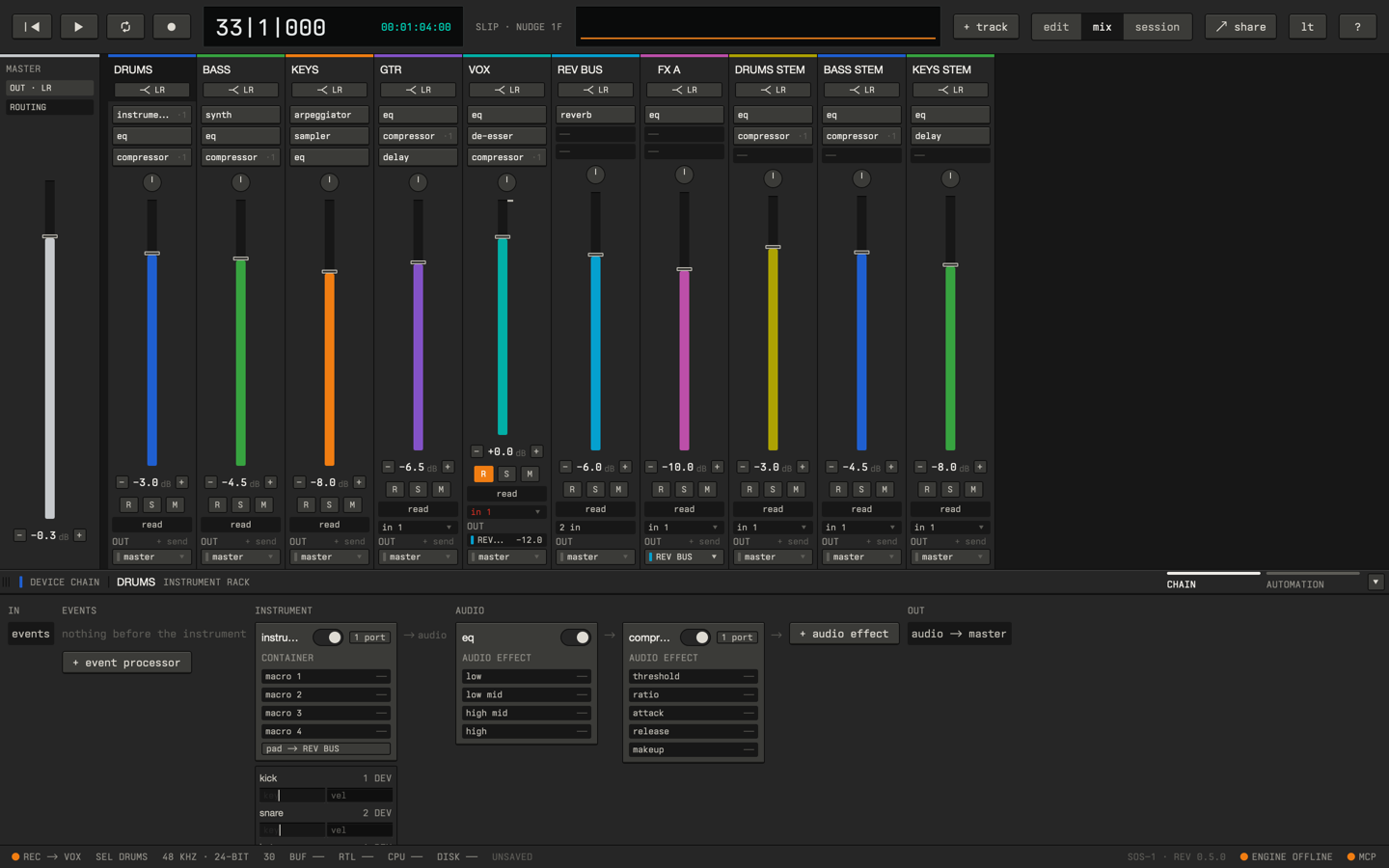The height and width of the screenshot is (868, 1389).
Task: Select the de-esser insert on VOX
Action: 506,136
